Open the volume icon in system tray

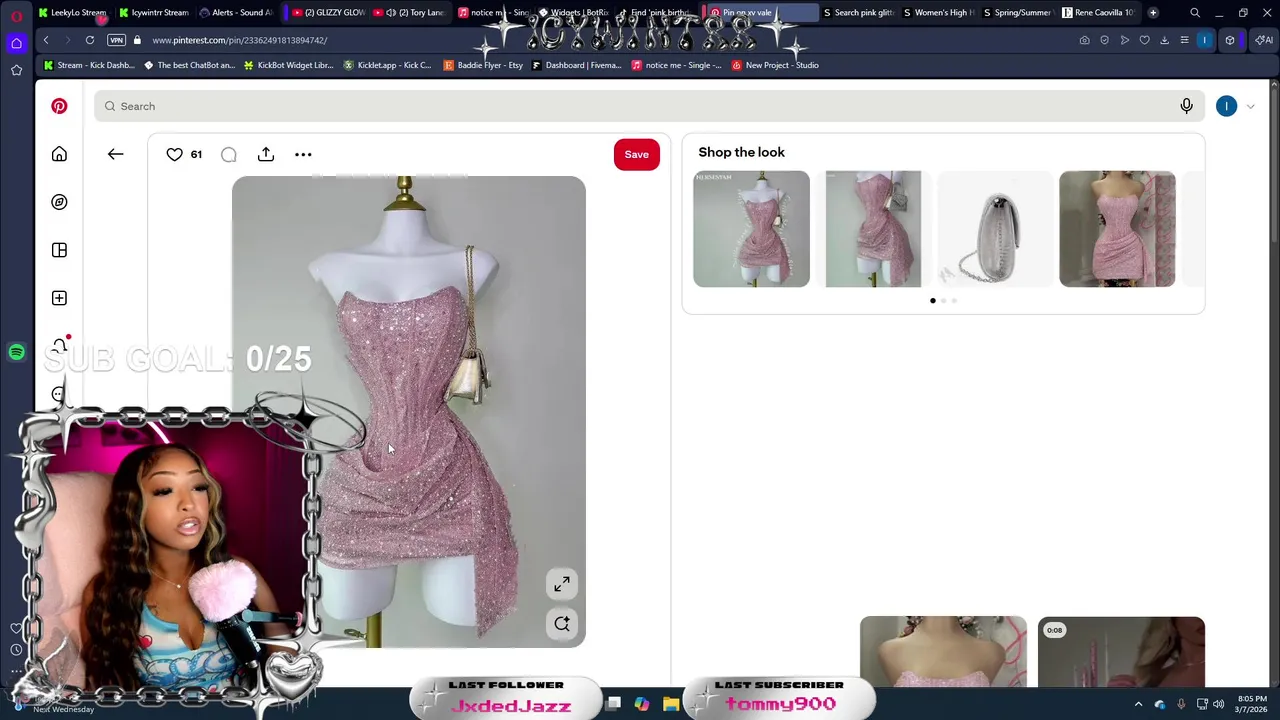(1218, 704)
